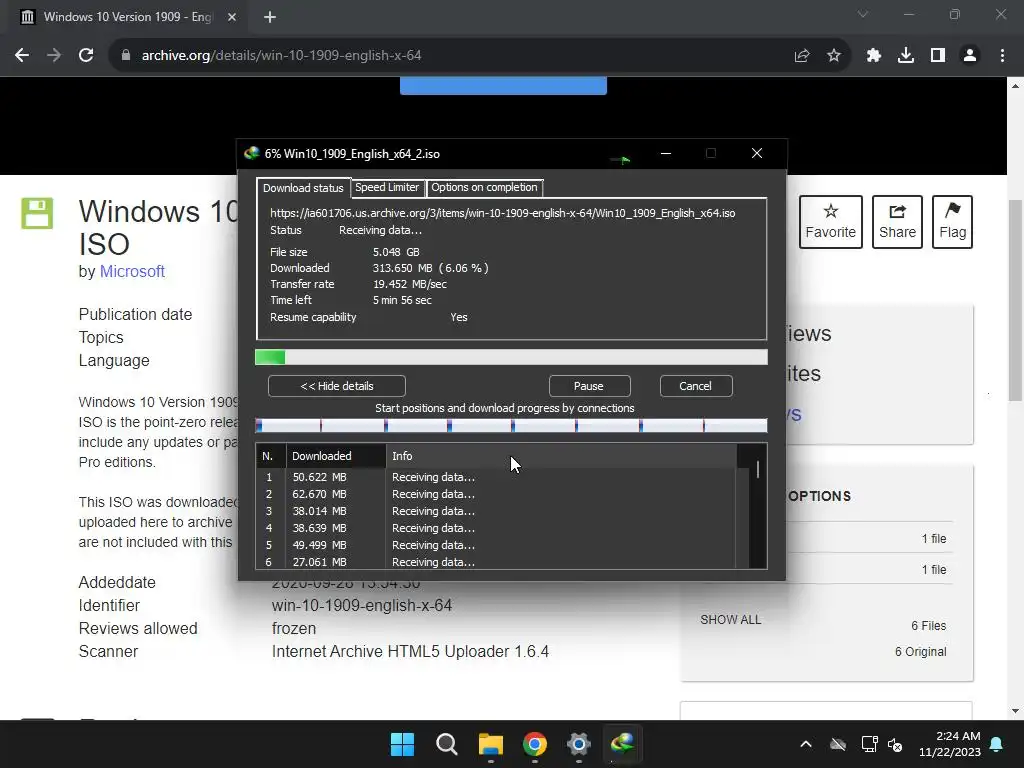Click the green download progress bar
The height and width of the screenshot is (768, 1024).
511,357
